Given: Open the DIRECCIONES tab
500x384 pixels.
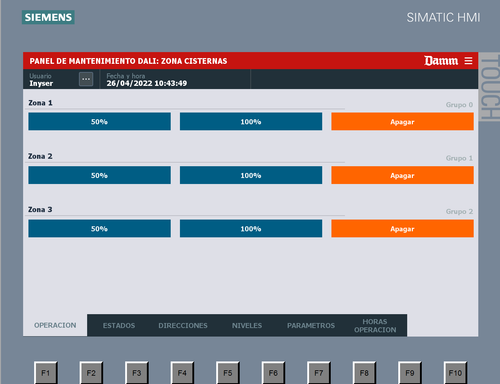Looking at the screenshot, I should point(183,325).
